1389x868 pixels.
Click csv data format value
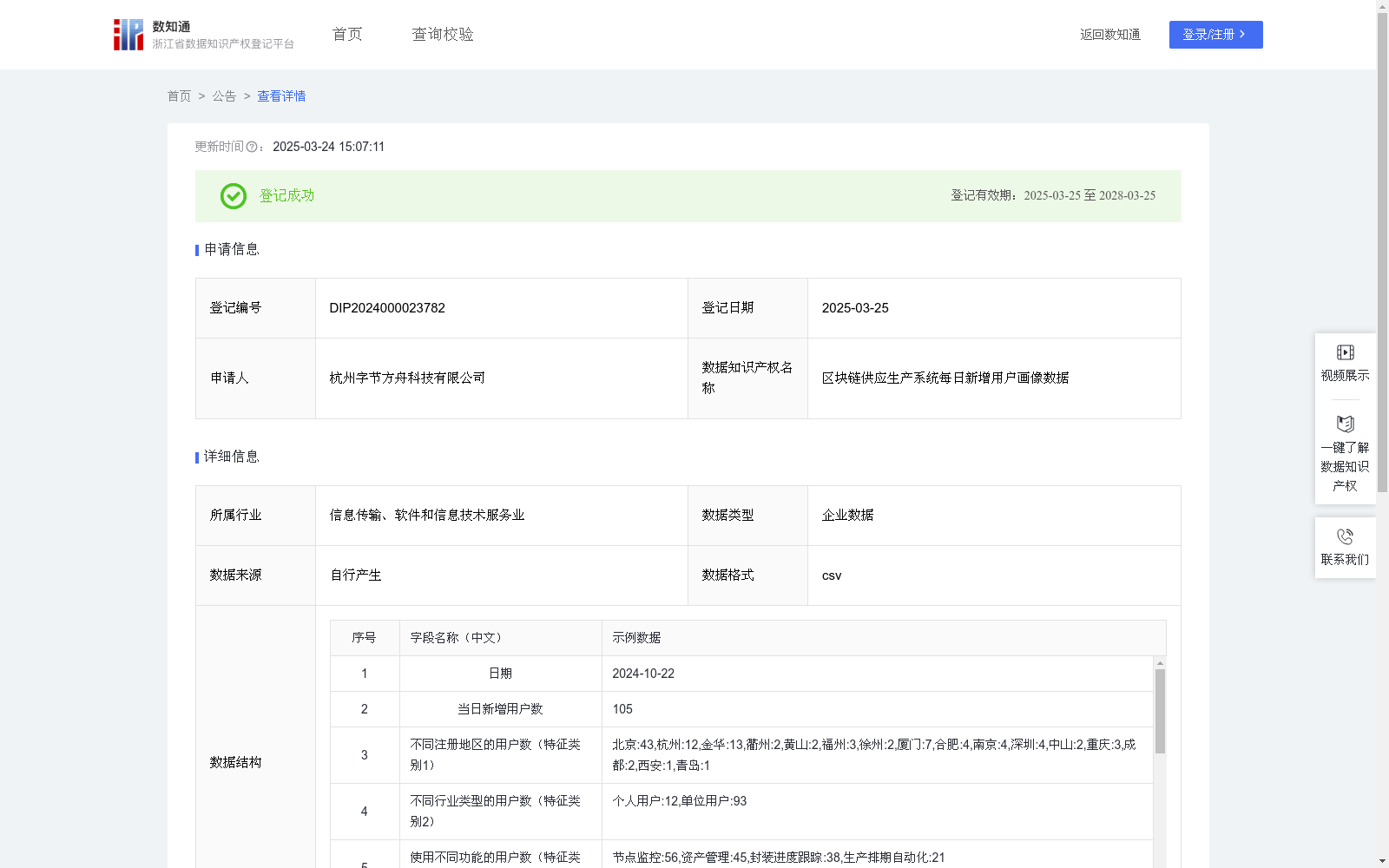click(832, 575)
